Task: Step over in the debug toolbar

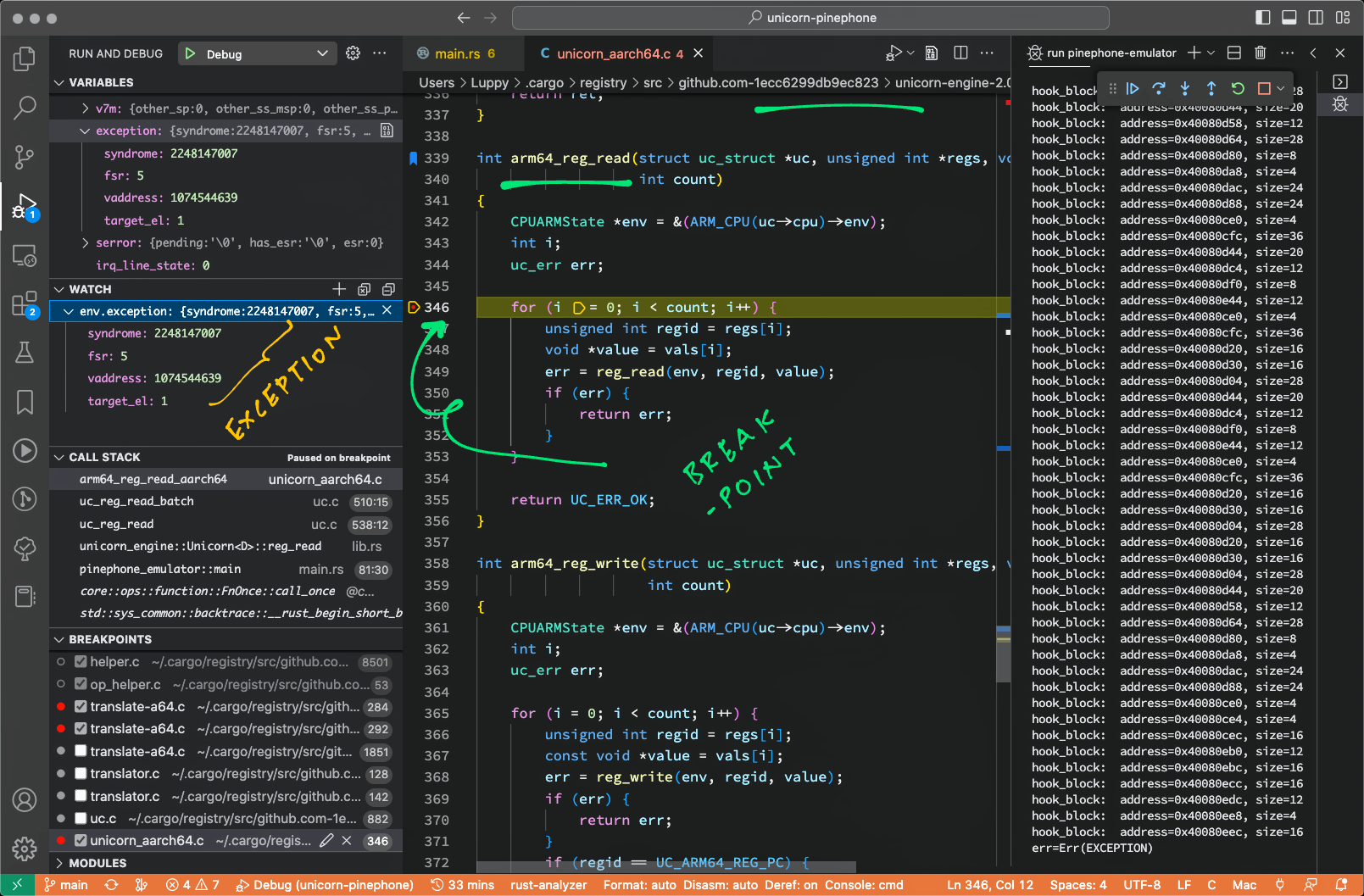Action: [x=1159, y=88]
